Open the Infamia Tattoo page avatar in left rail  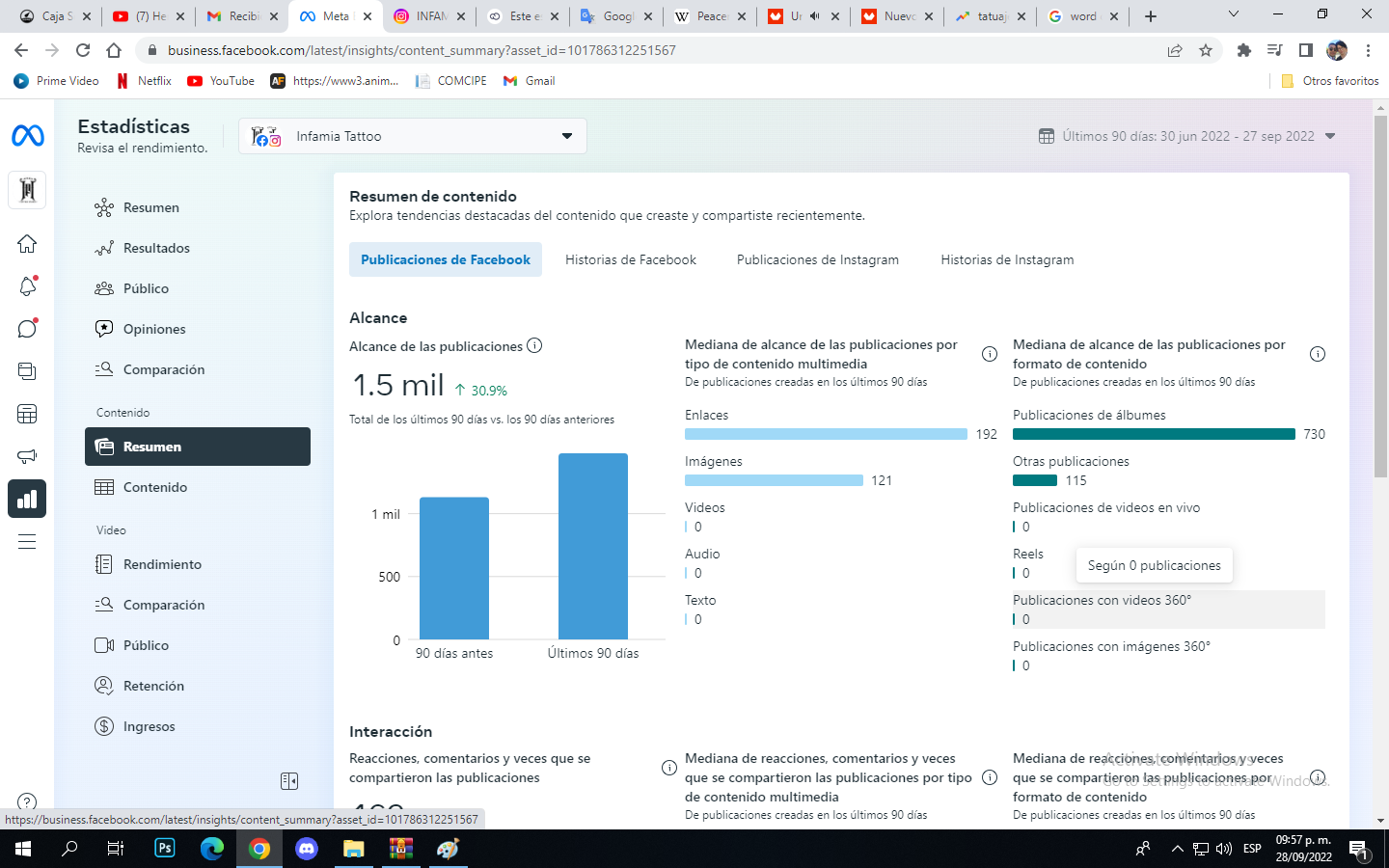[x=27, y=190]
